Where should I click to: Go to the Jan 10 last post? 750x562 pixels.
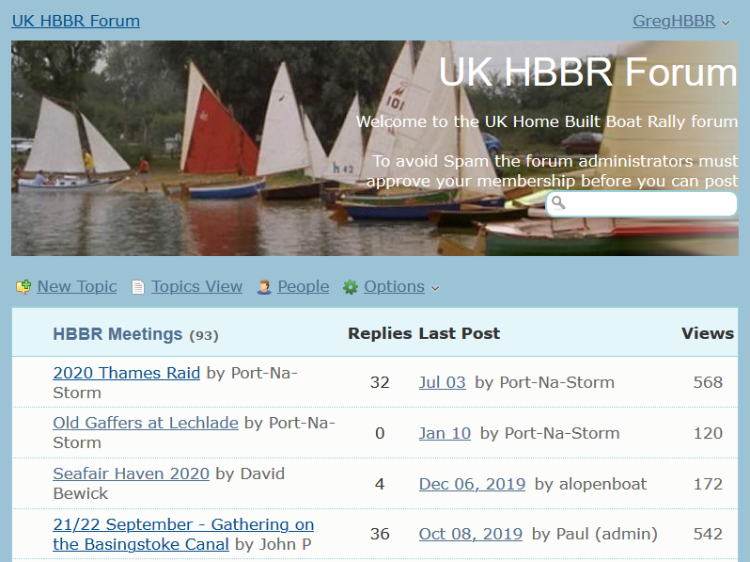[x=445, y=433]
